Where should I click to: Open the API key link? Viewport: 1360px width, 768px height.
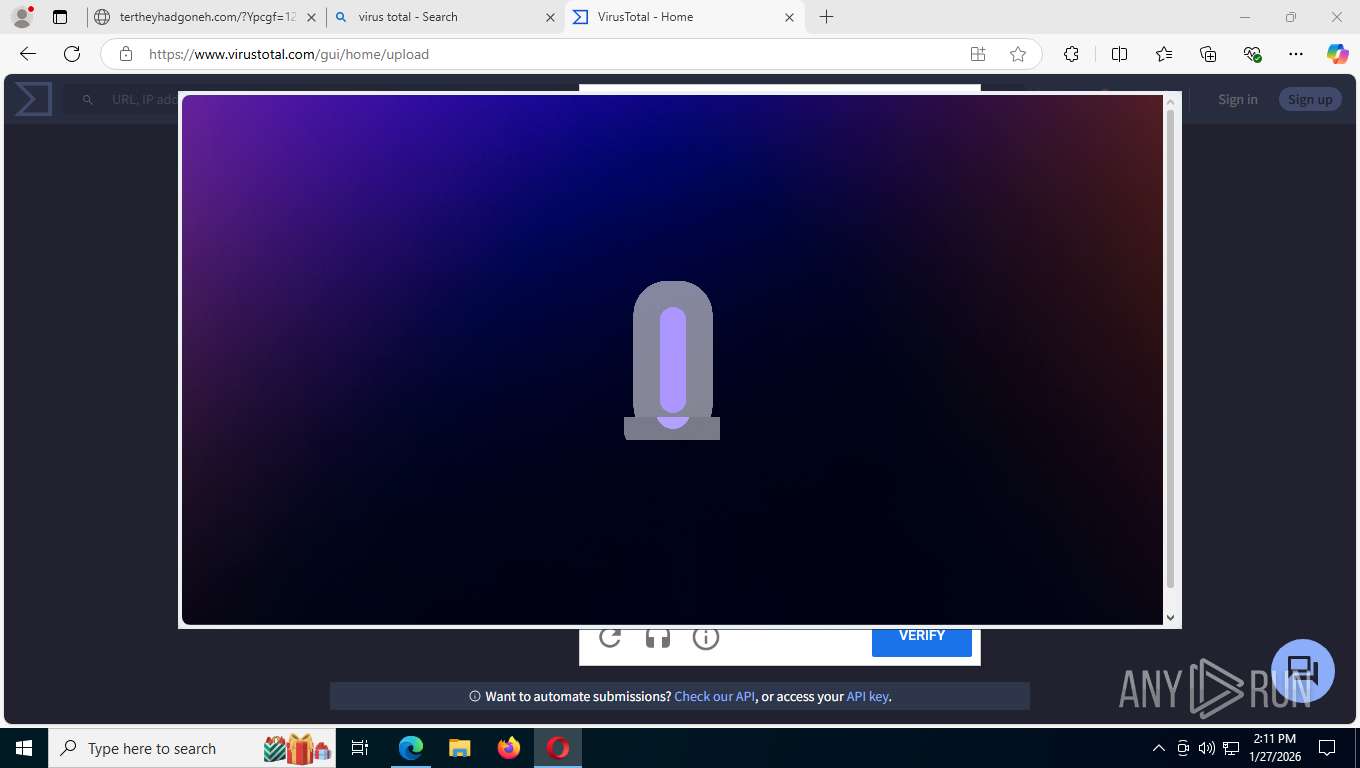[868, 696]
